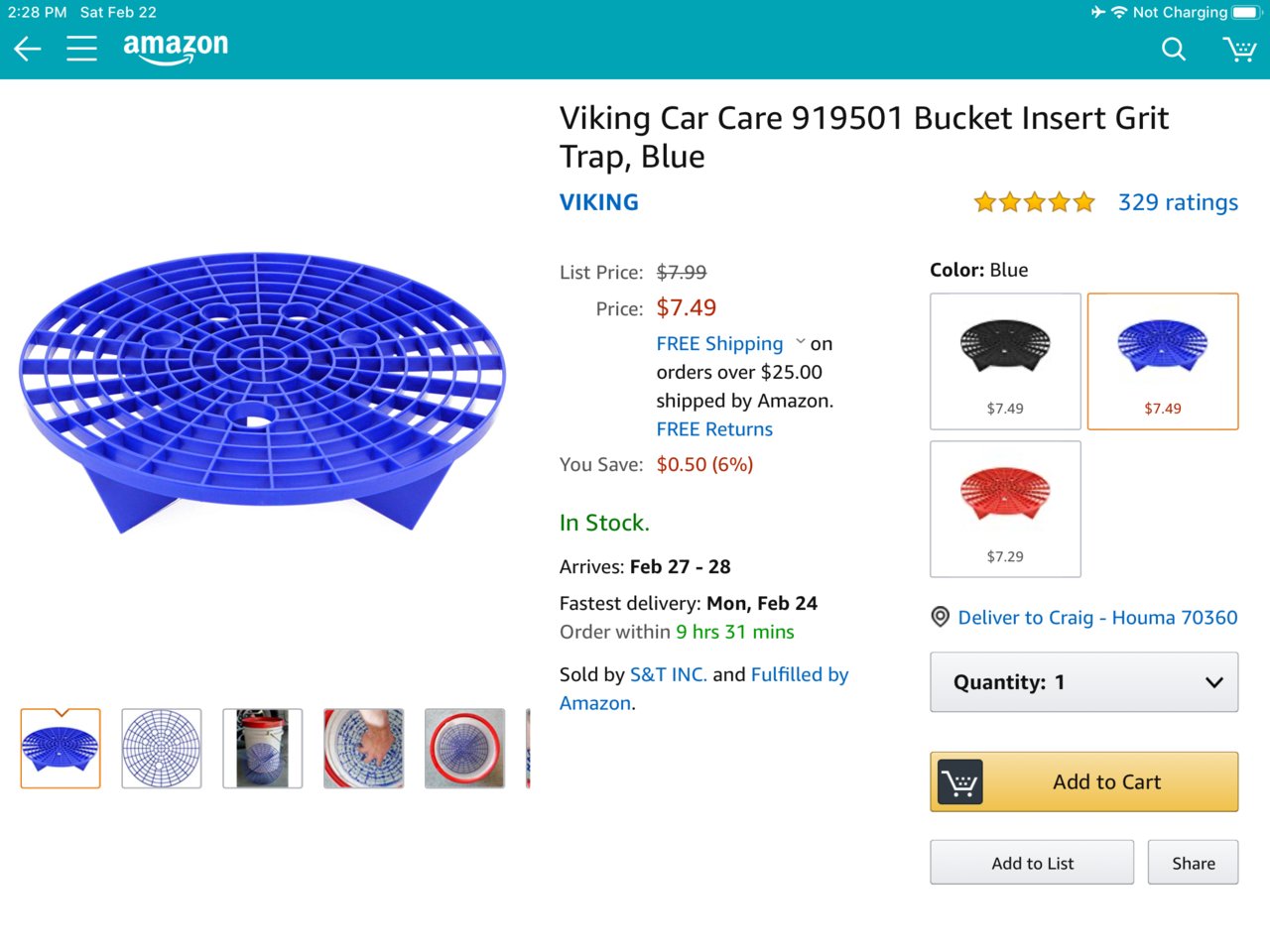The width and height of the screenshot is (1270, 952).
Task: Open the 329 ratings link
Action: 1178,202
